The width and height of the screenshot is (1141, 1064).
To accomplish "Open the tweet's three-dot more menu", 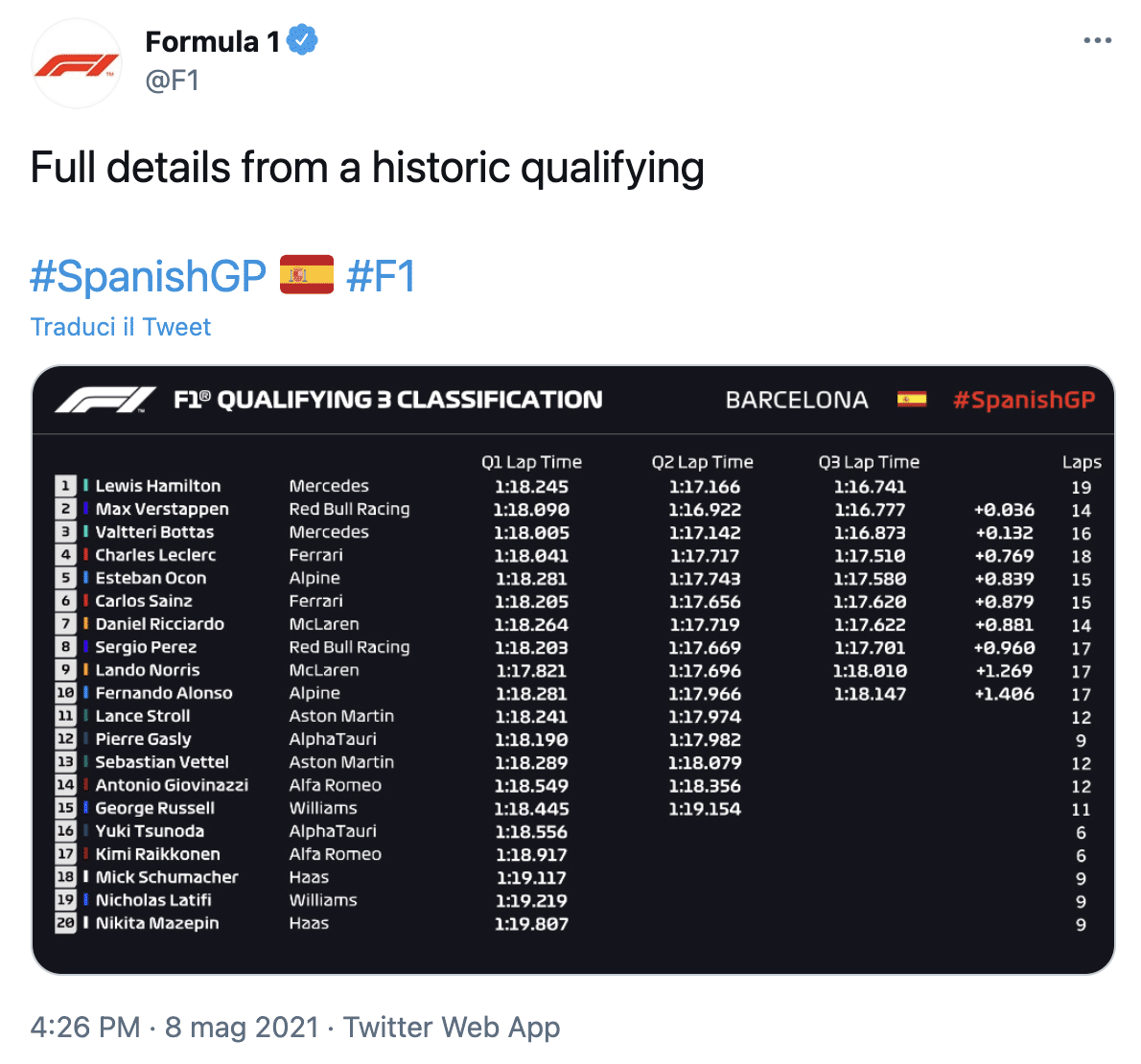I will click(x=1097, y=40).
